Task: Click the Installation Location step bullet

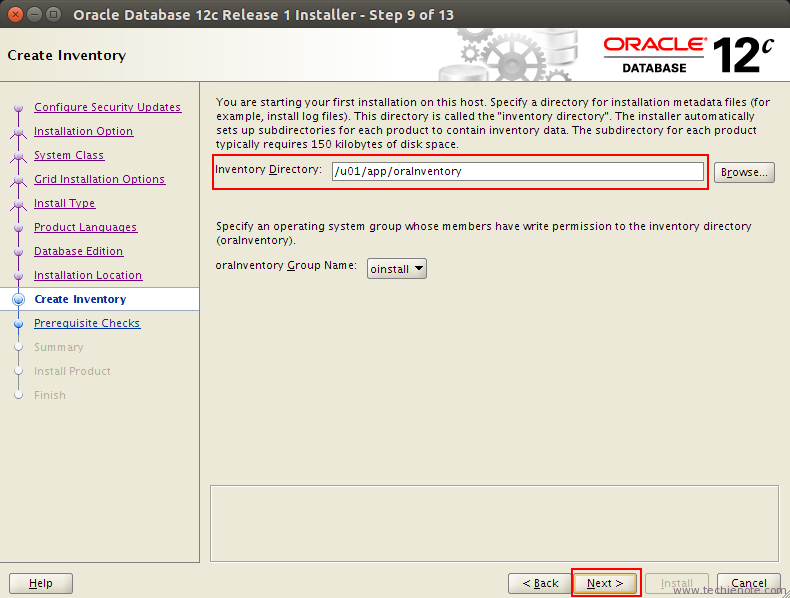Action: [19, 276]
